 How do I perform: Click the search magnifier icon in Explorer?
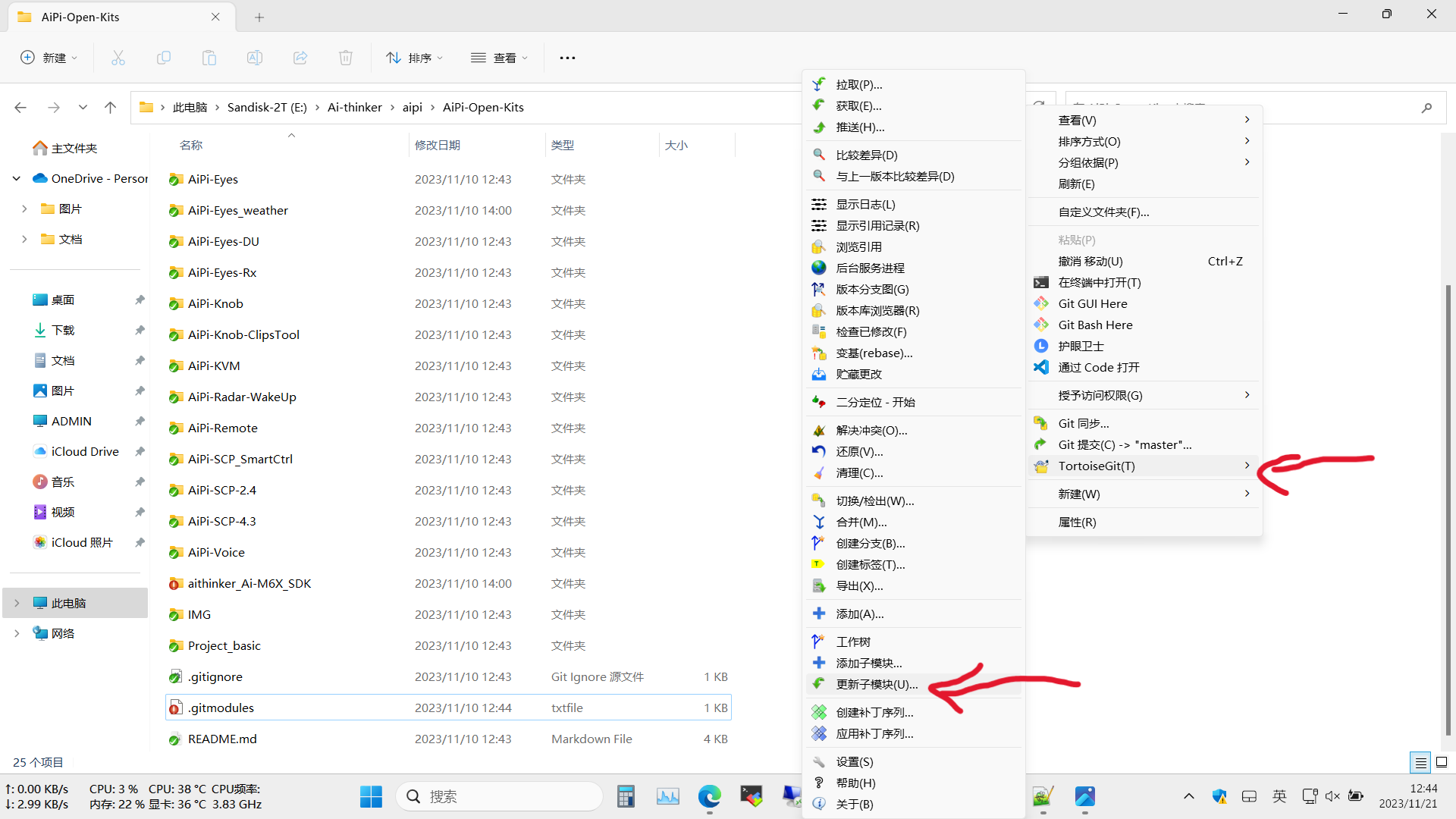click(1426, 108)
